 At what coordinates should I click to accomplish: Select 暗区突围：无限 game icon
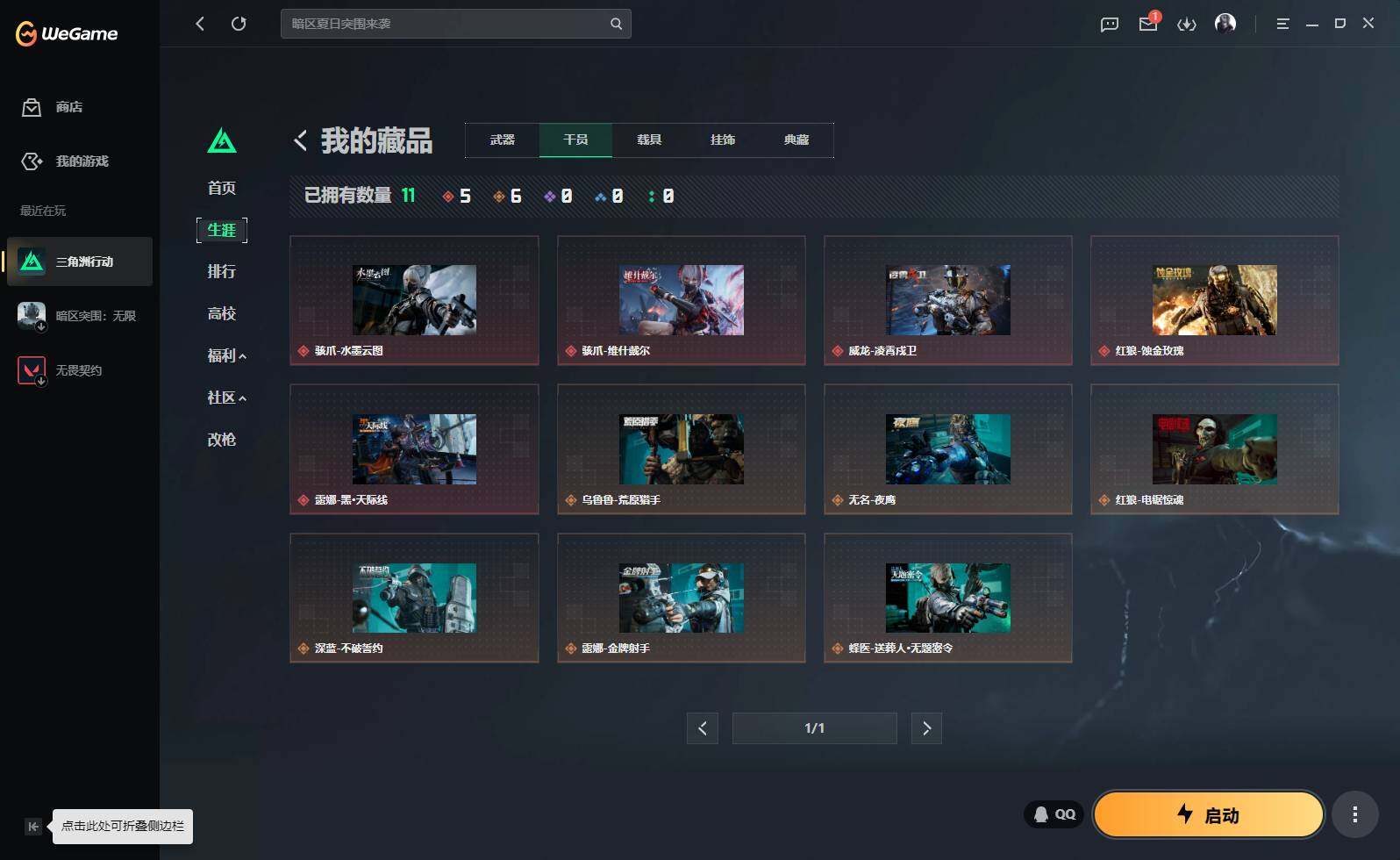click(32, 316)
